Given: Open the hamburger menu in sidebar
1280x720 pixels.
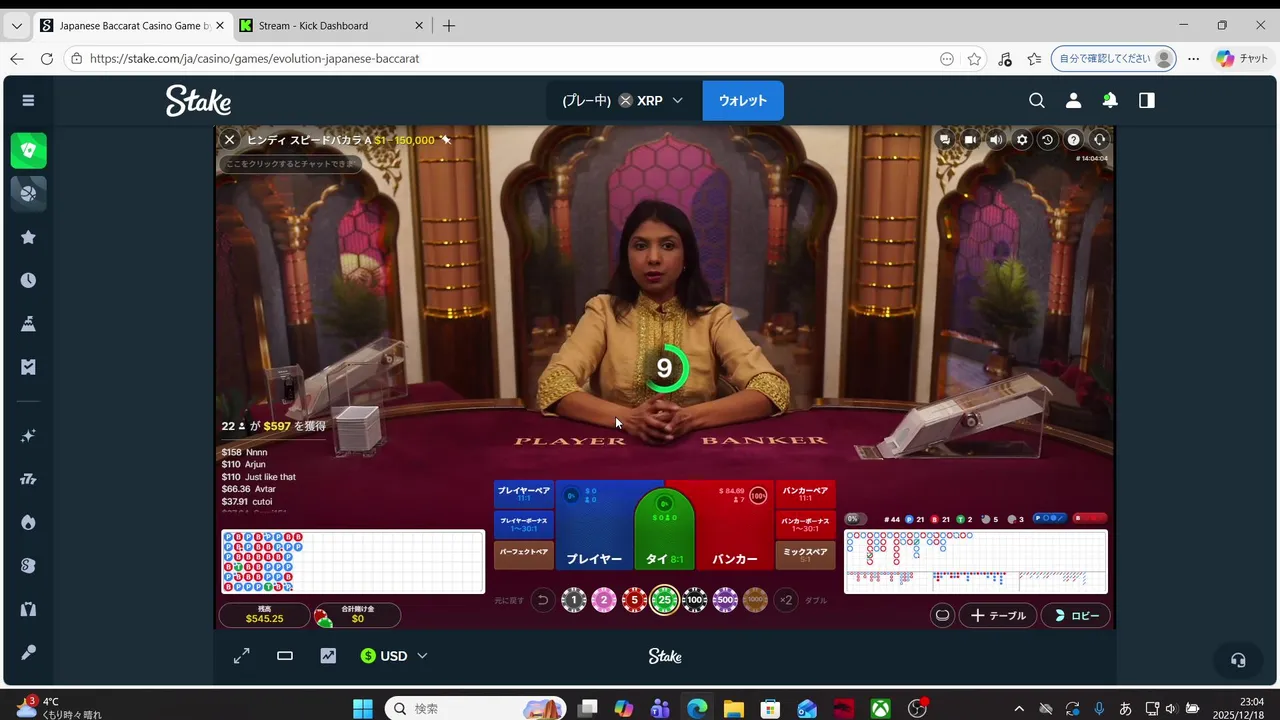Looking at the screenshot, I should click(x=28, y=100).
